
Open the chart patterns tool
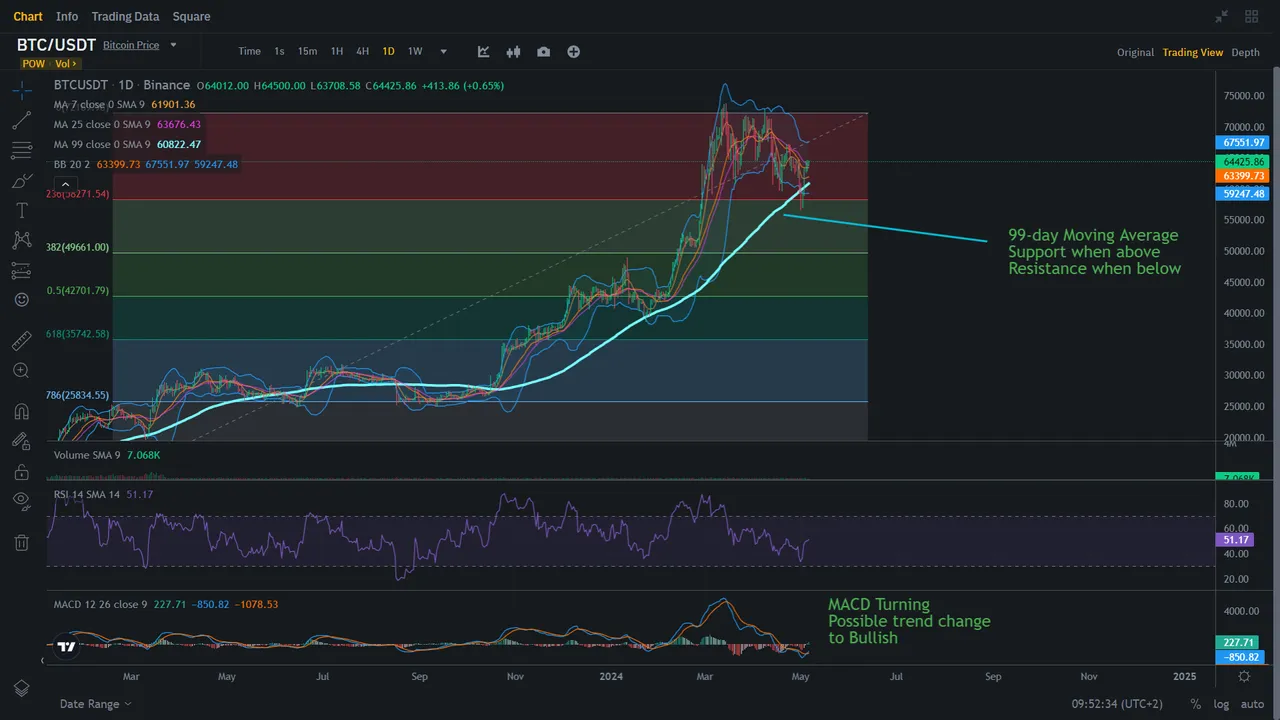click(x=21, y=240)
